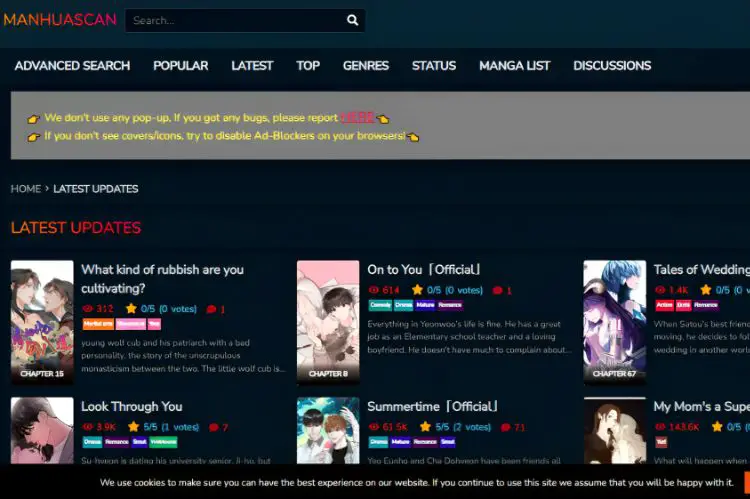Click the Comedy tag on On to You
This screenshot has height=499, width=750.
[380, 305]
